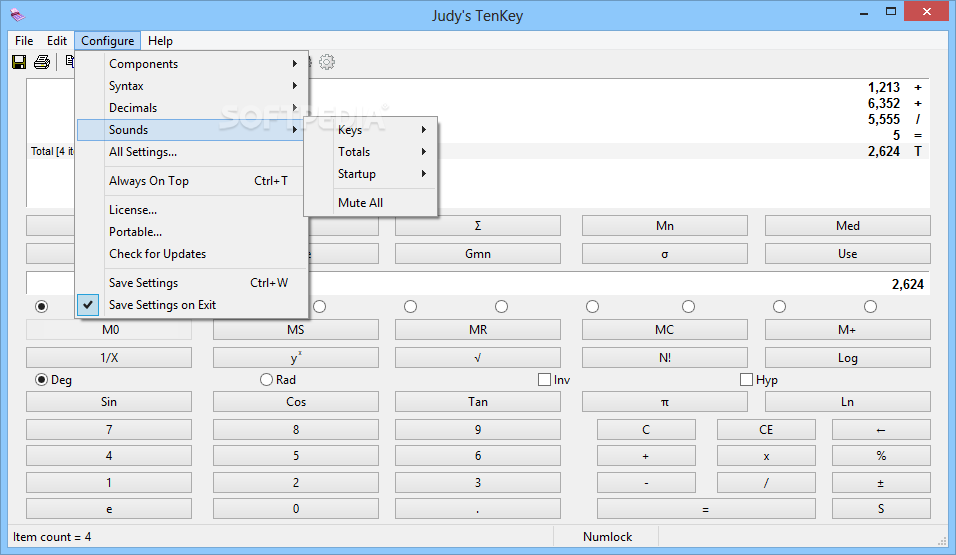
Task: Expand the Keys sounds submenu
Action: tap(371, 130)
